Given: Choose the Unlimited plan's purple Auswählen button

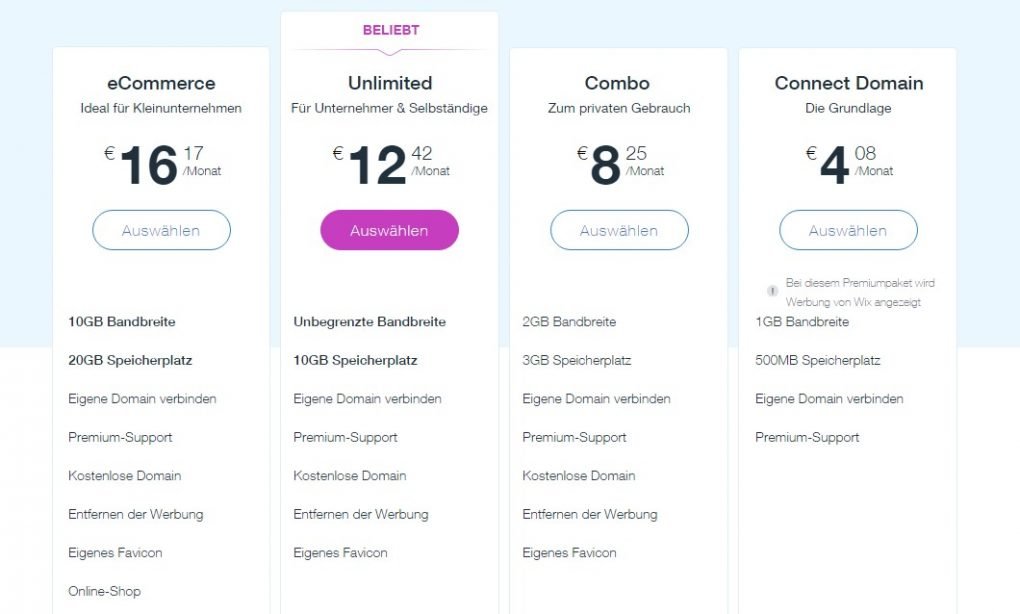Looking at the screenshot, I should point(390,230).
